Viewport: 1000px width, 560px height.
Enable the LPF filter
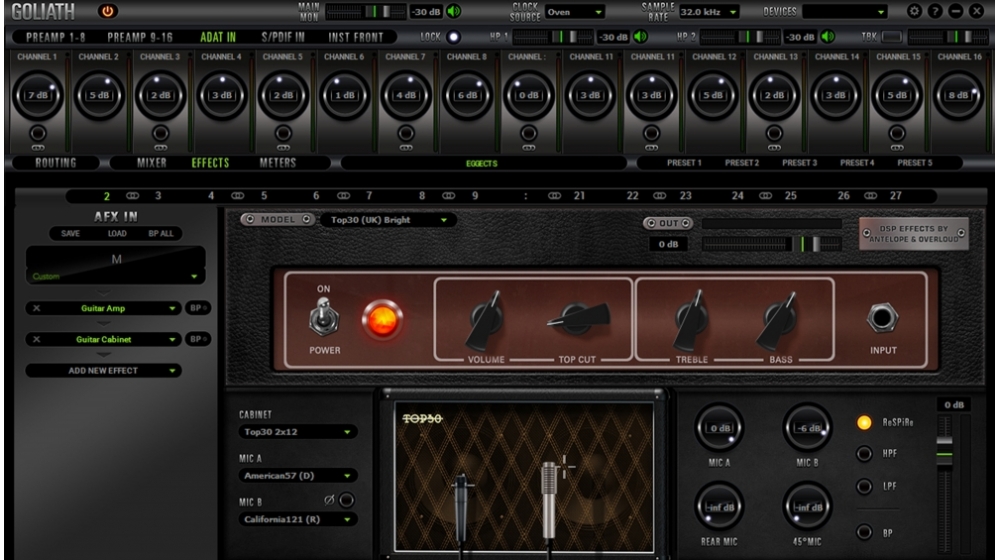[x=864, y=486]
